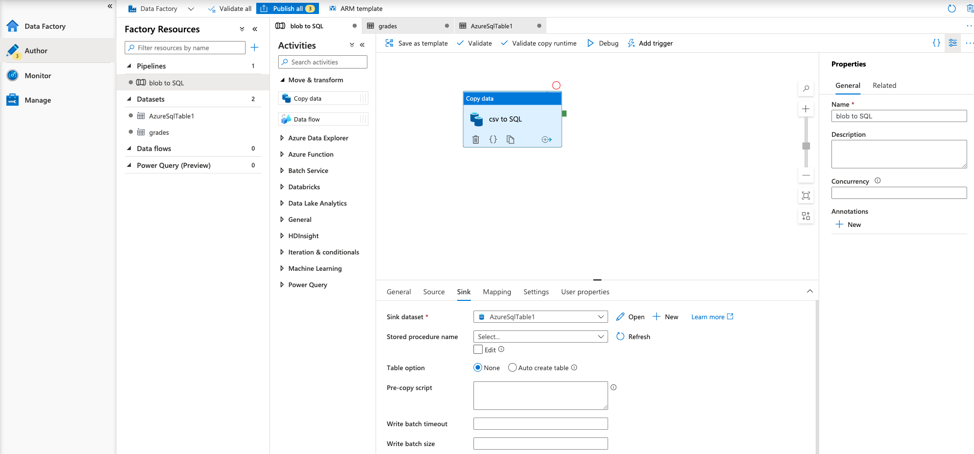Open the Sink dataset dropdown
The height and width of the screenshot is (454, 974).
point(540,317)
